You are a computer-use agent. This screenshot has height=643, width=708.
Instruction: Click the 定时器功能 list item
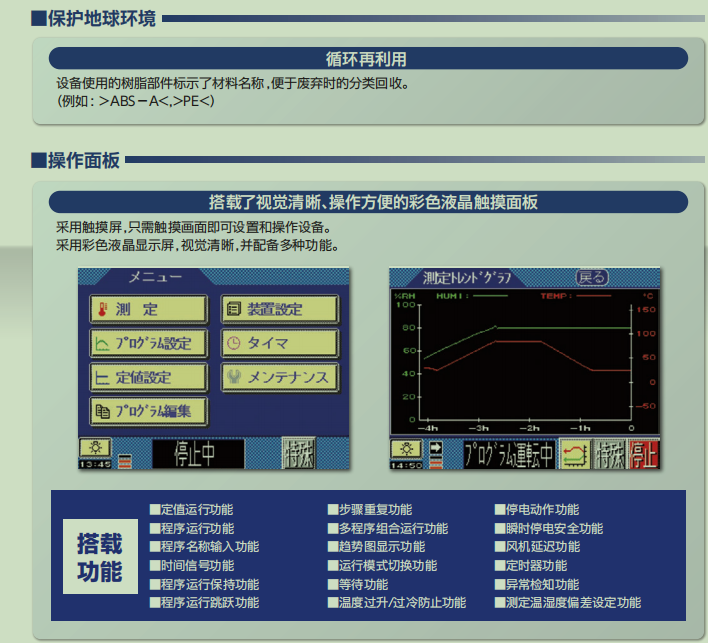(x=531, y=565)
